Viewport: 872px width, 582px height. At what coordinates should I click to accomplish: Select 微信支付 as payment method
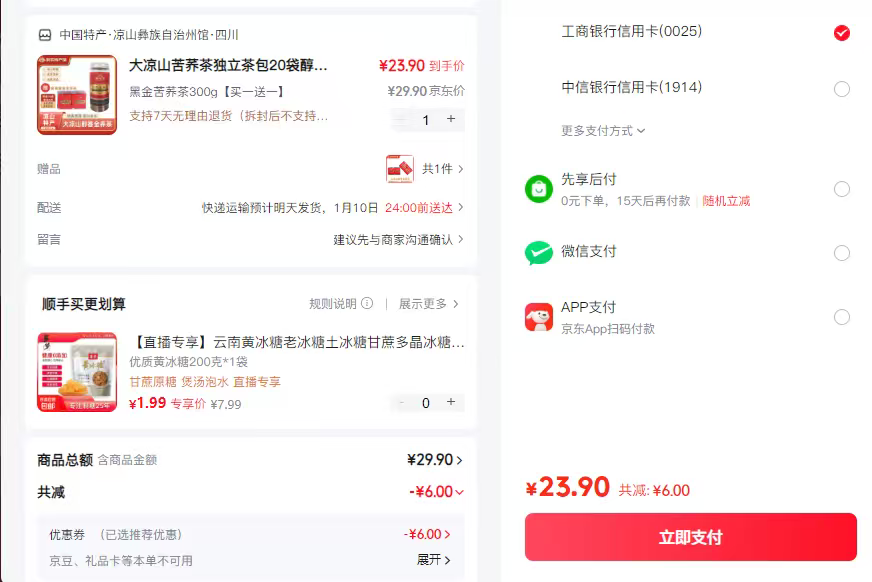(x=842, y=252)
